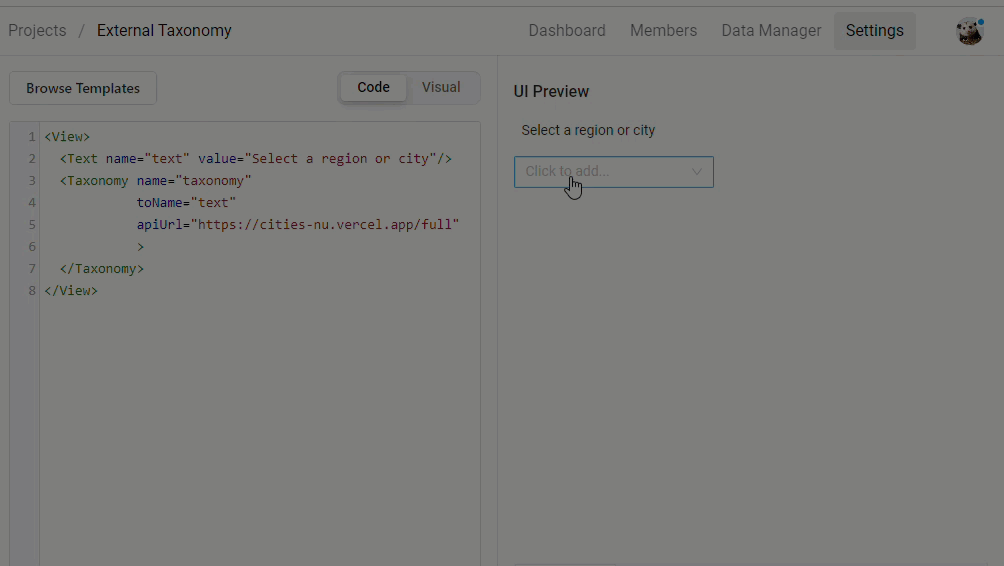This screenshot has height=566, width=1004.
Task: Open the Data Manager tab
Action: 771,31
